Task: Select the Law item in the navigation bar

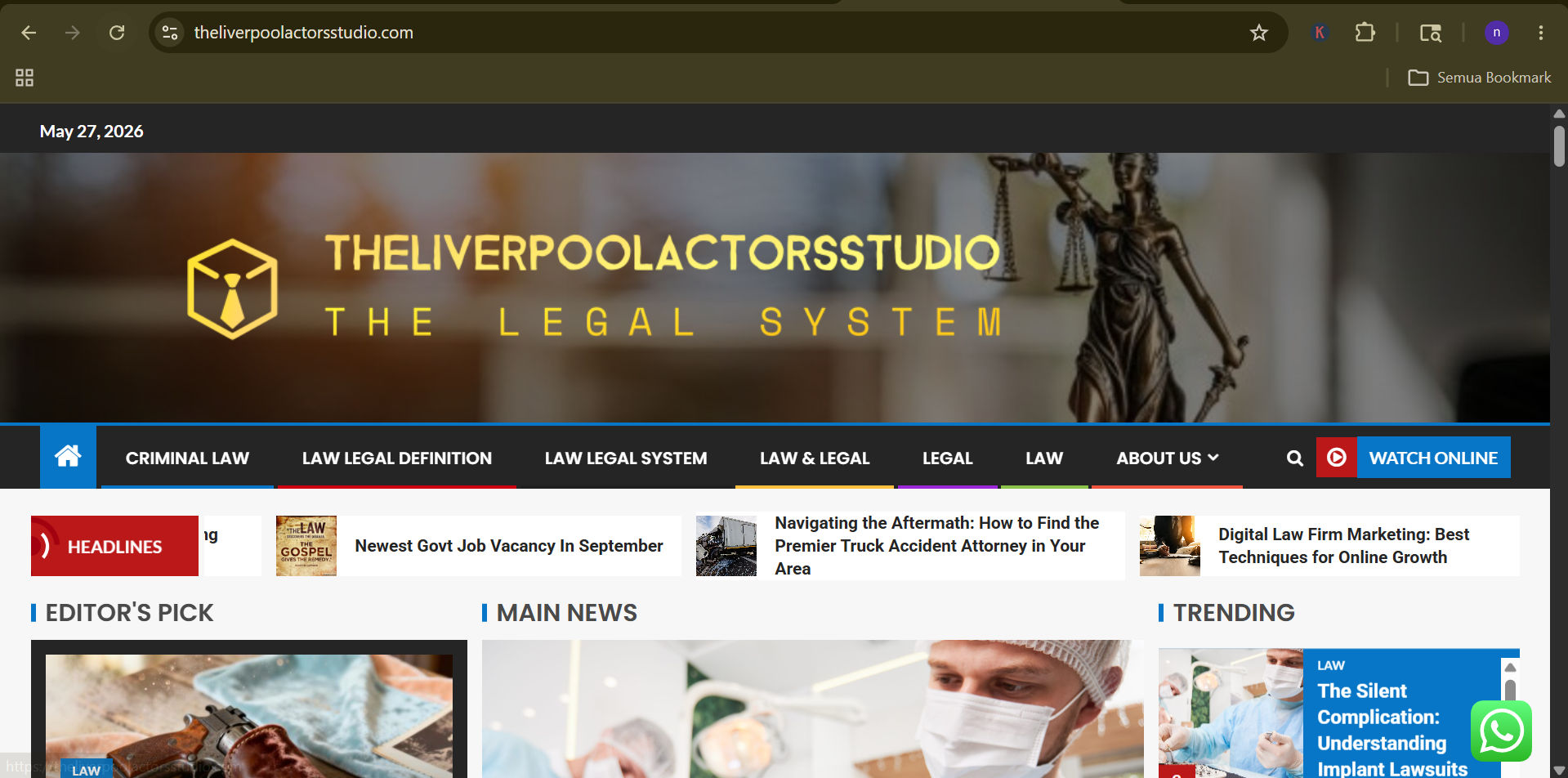Action: pyautogui.click(x=1044, y=458)
